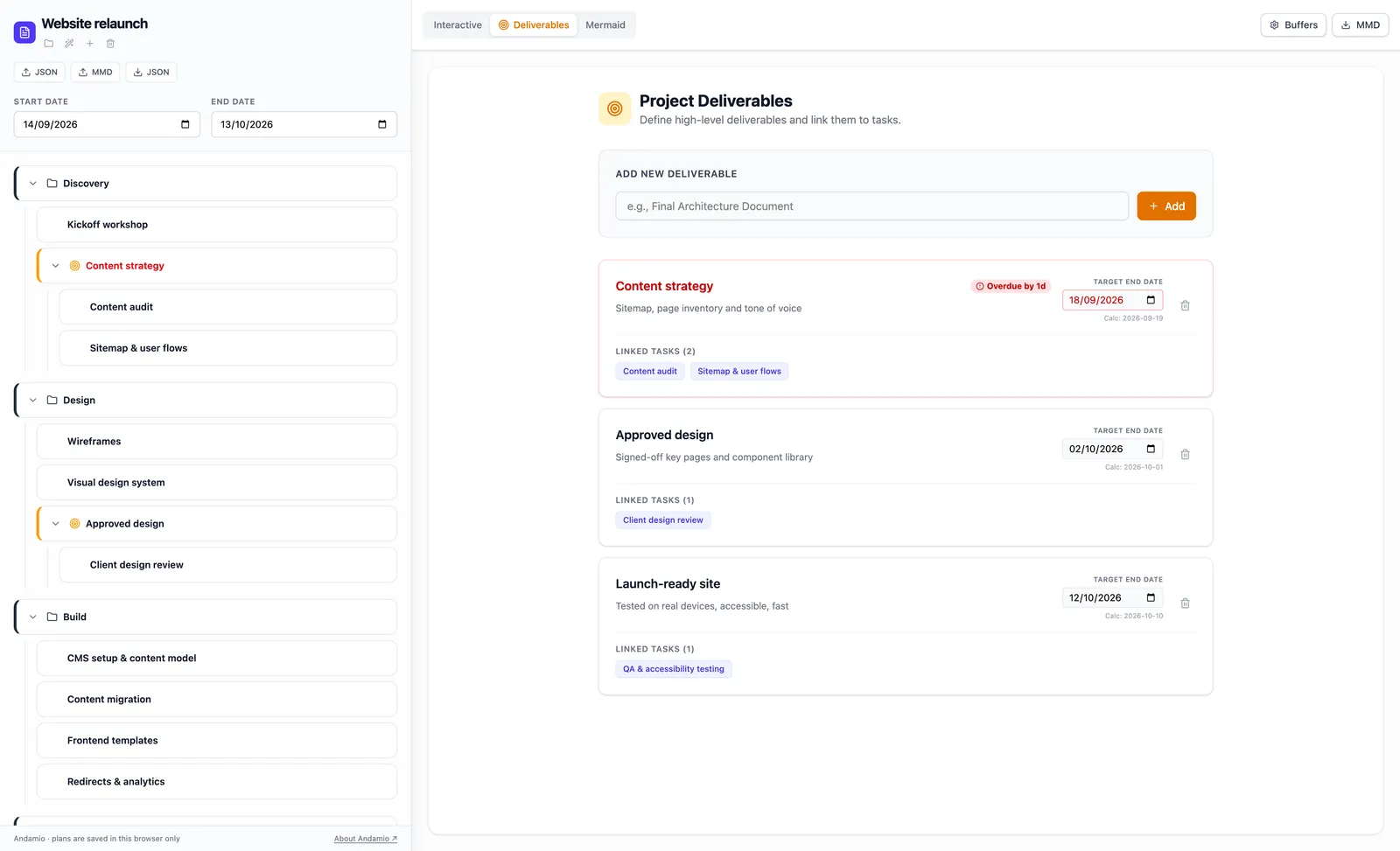The image size is (1400, 851).
Task: Click the target icon next to Project Deliverables
Action: [615, 108]
